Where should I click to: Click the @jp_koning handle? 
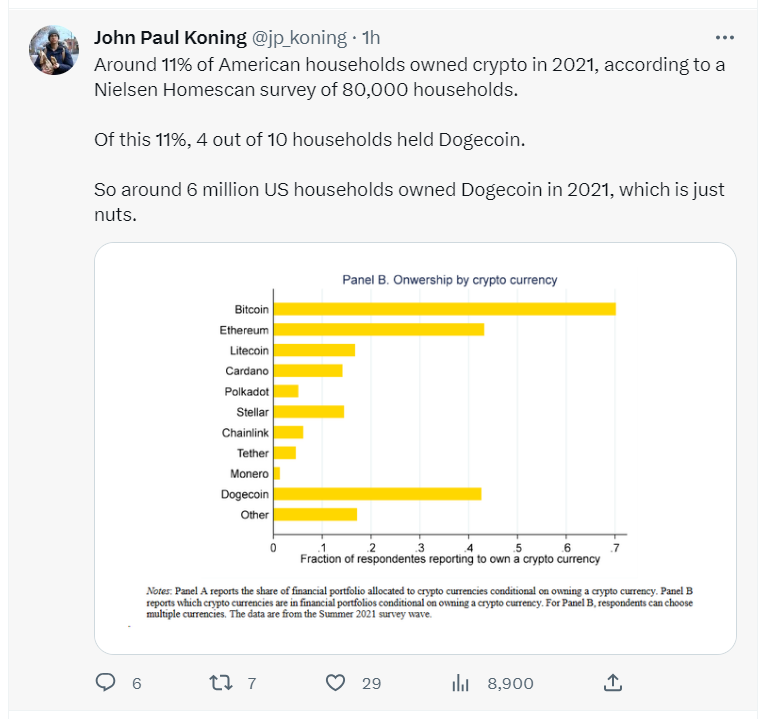pyautogui.click(x=298, y=38)
